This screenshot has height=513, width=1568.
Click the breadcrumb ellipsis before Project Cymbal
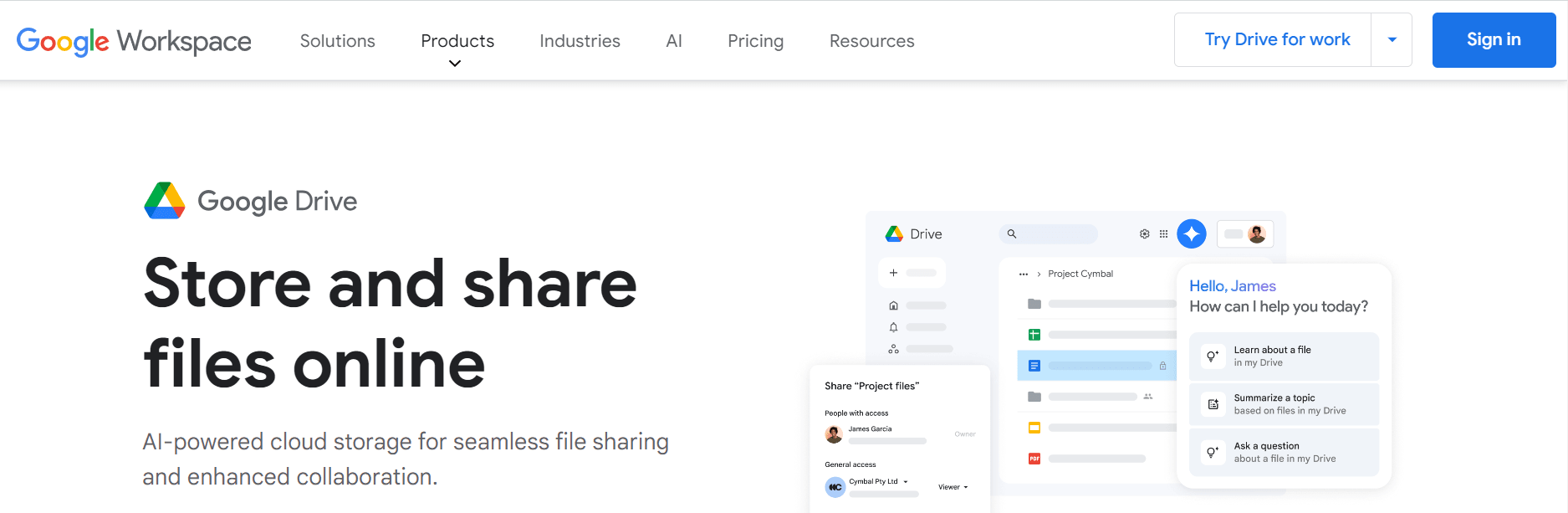coord(1024,274)
